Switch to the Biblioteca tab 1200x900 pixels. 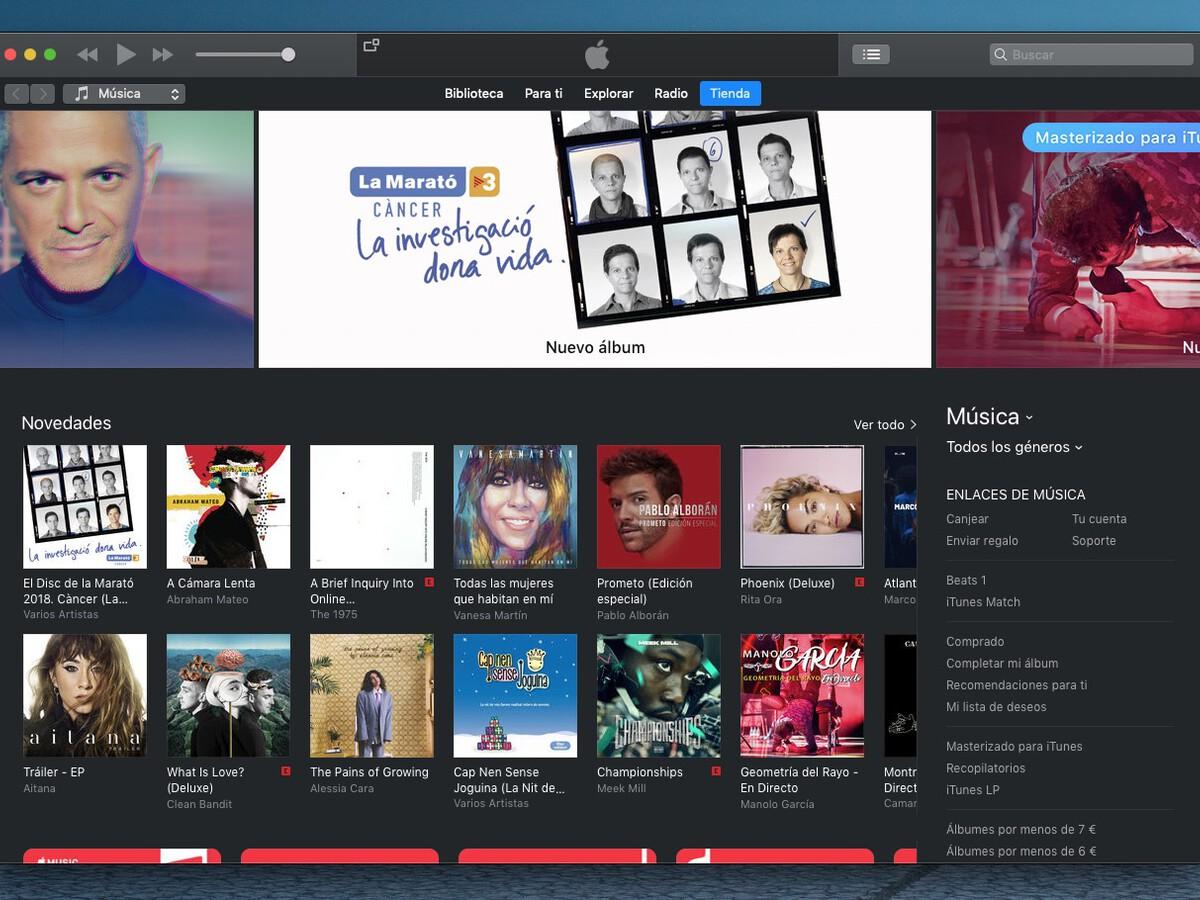click(x=474, y=93)
